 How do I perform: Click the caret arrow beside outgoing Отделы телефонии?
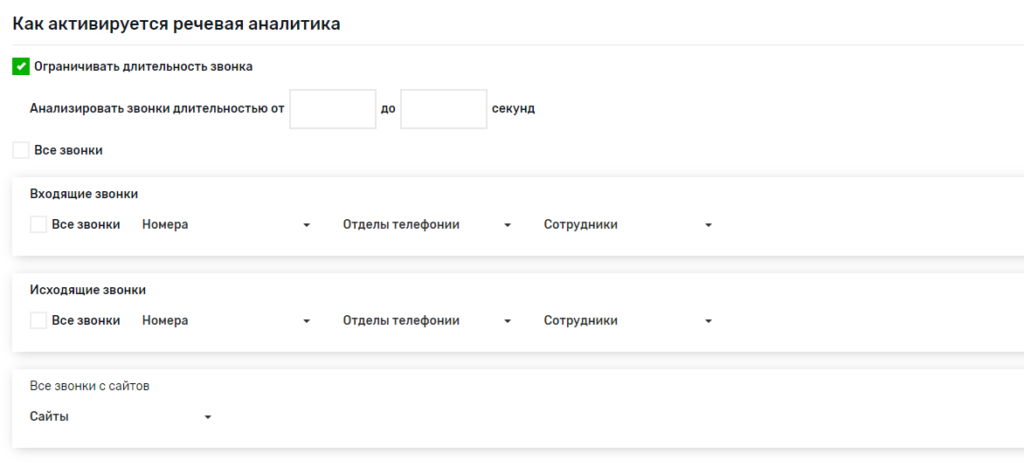click(508, 322)
